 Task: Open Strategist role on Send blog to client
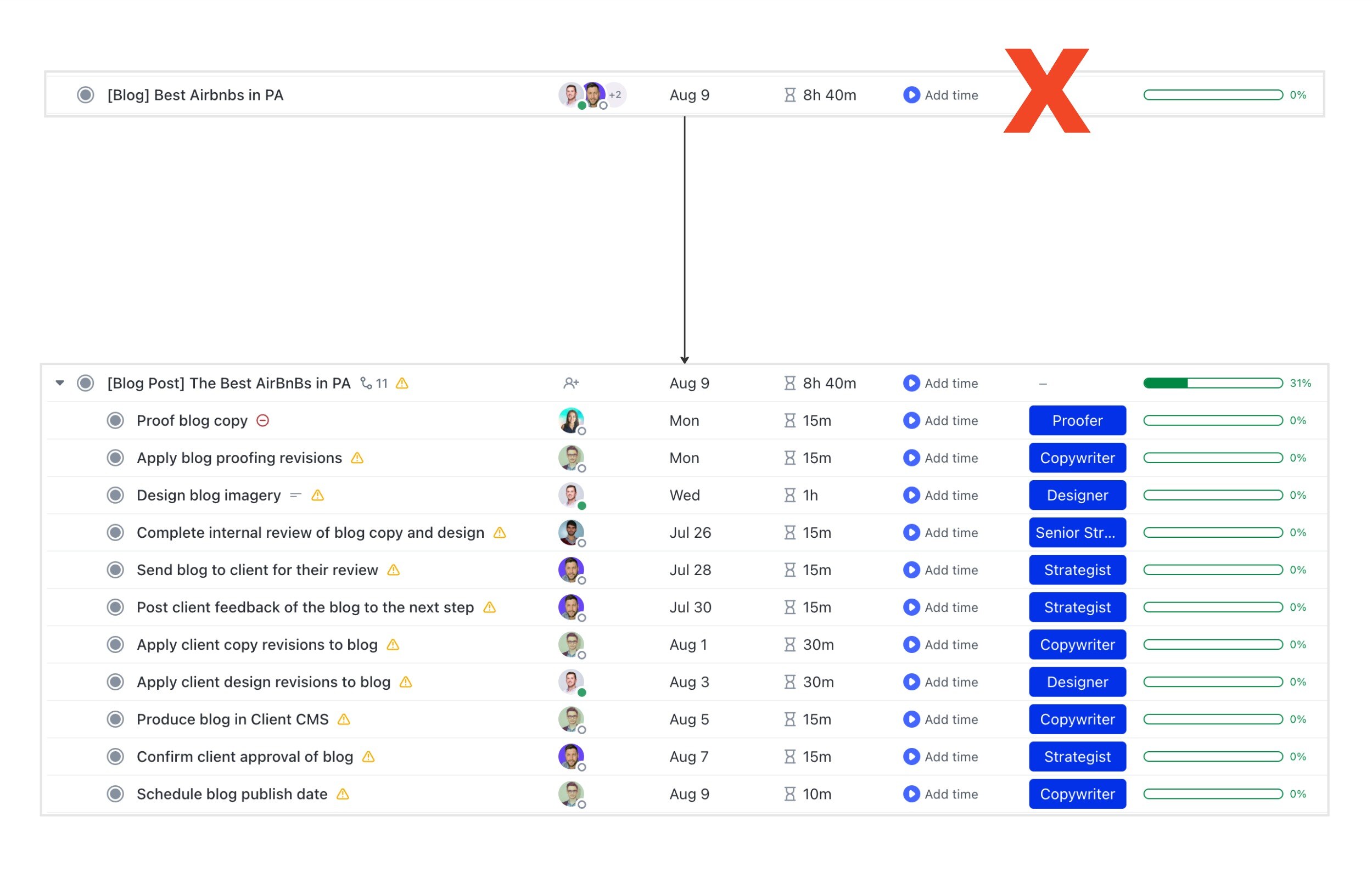(x=1077, y=570)
